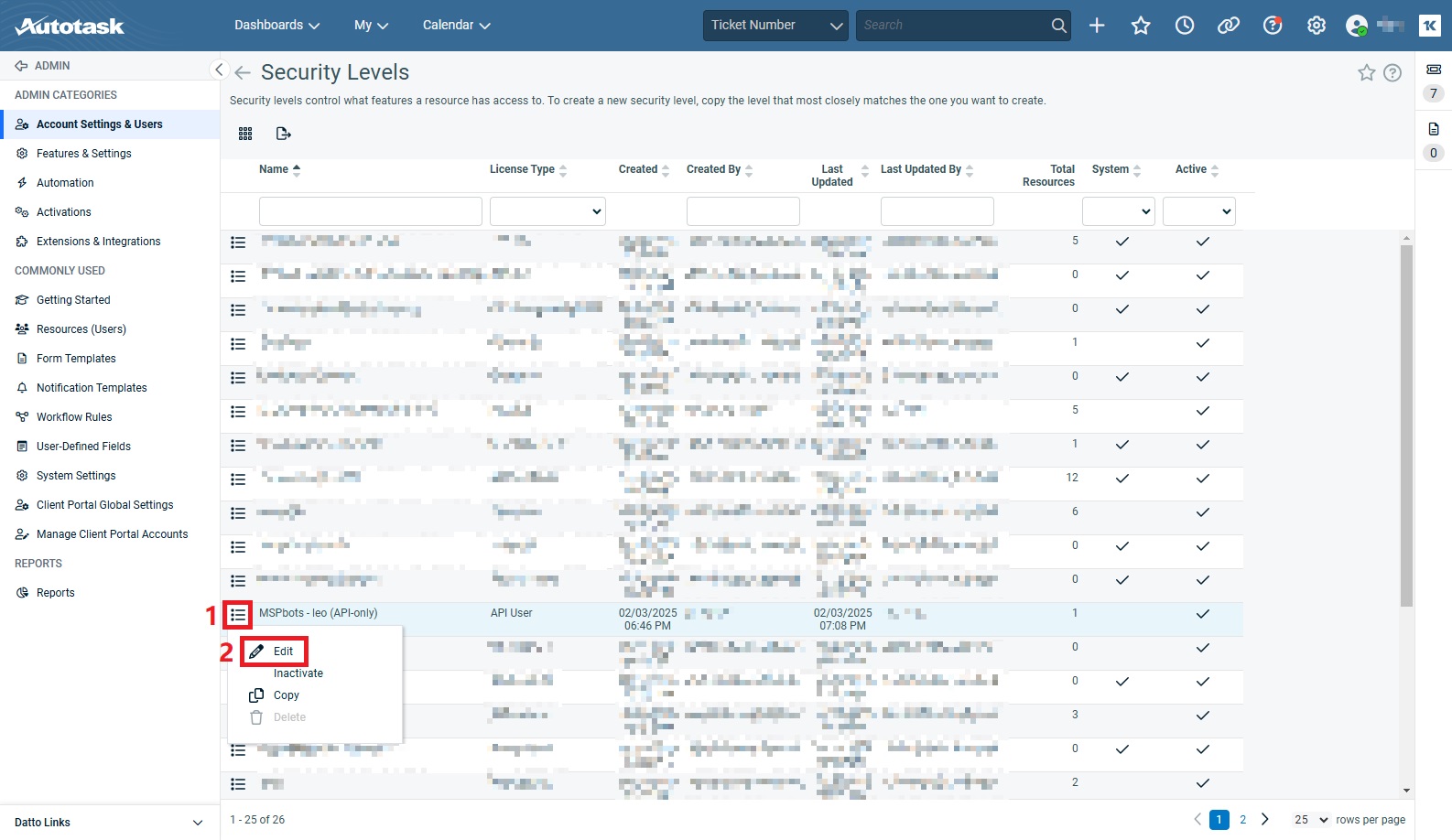
Task: Open Resources (Users) link
Action: pyautogui.click(x=81, y=329)
